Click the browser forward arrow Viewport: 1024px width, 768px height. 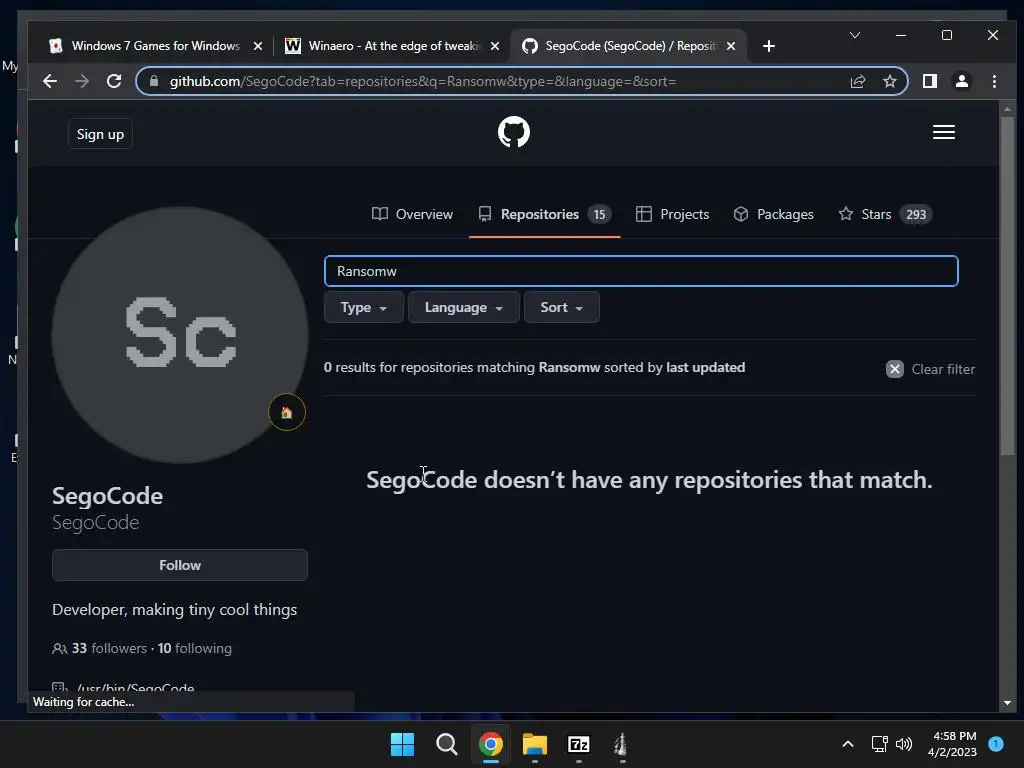tap(82, 81)
